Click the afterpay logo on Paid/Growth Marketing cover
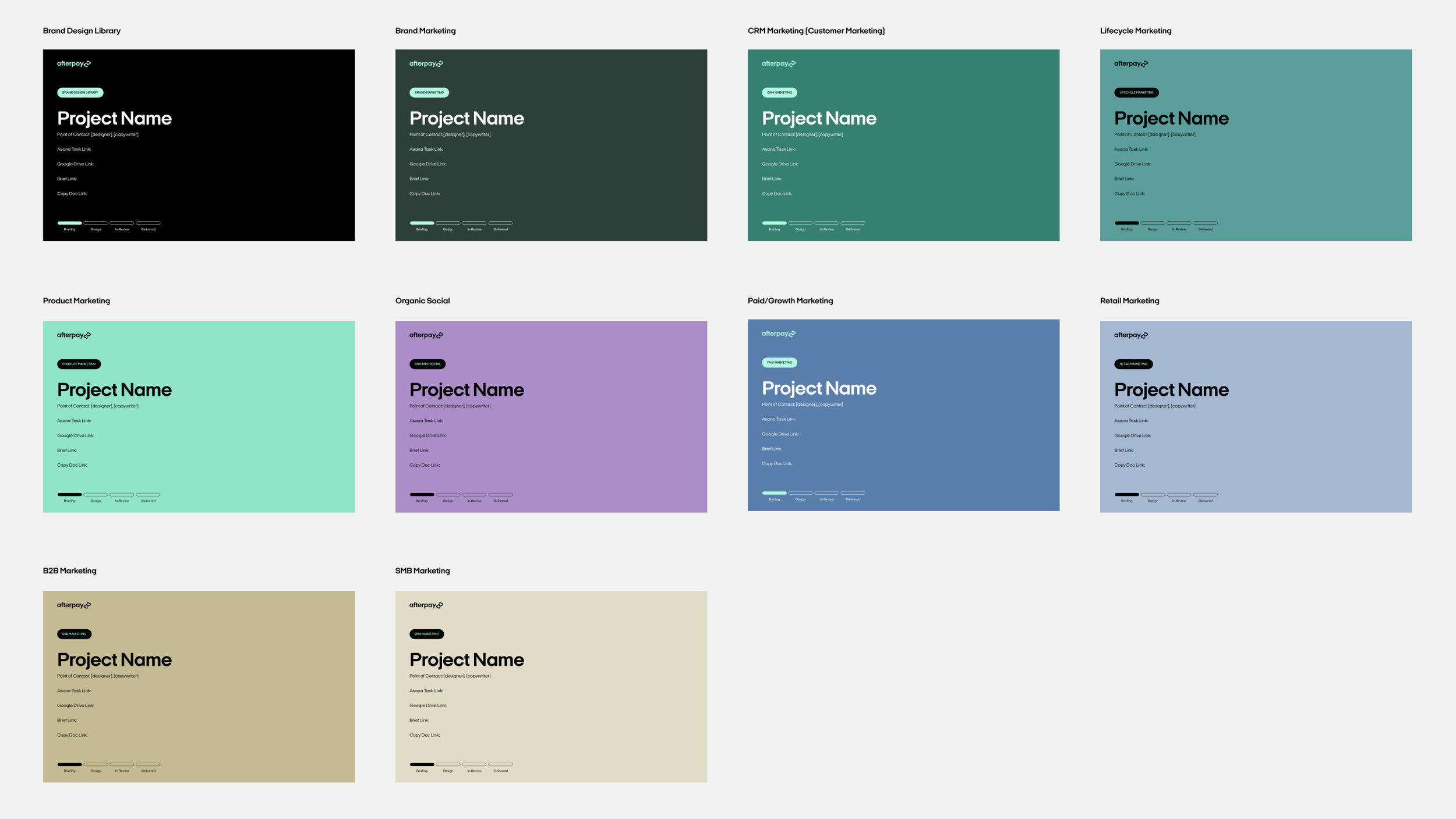The image size is (1456, 819). point(779,334)
